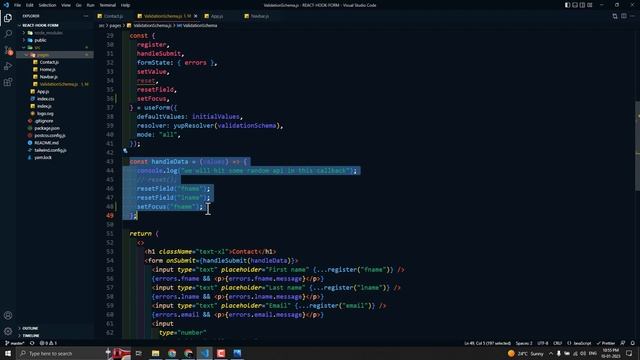Open the Windows Start menu
This screenshot has height=360, width=640.
tap(8, 353)
